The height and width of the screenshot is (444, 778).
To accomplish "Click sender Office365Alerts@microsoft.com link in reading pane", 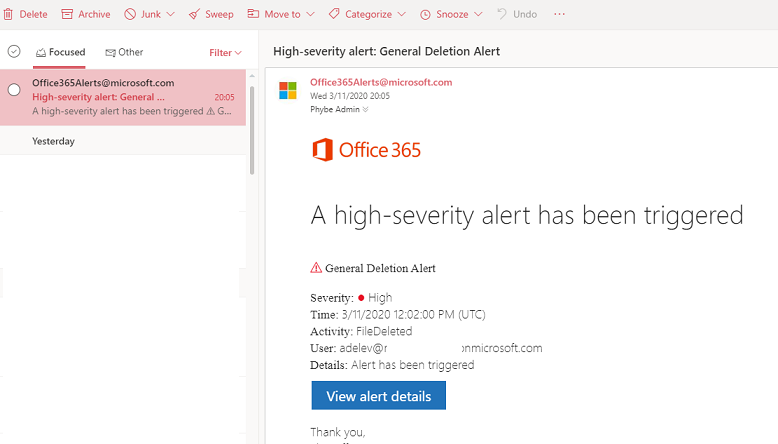I will (381, 82).
